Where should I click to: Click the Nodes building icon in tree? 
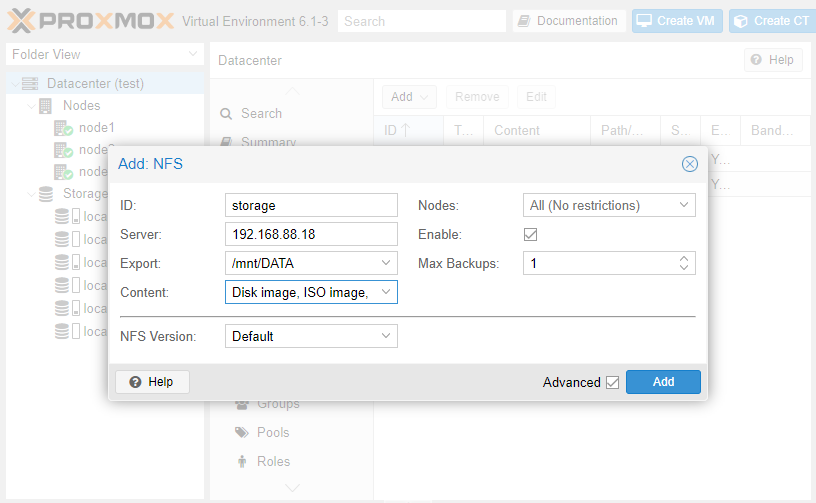pos(46,106)
